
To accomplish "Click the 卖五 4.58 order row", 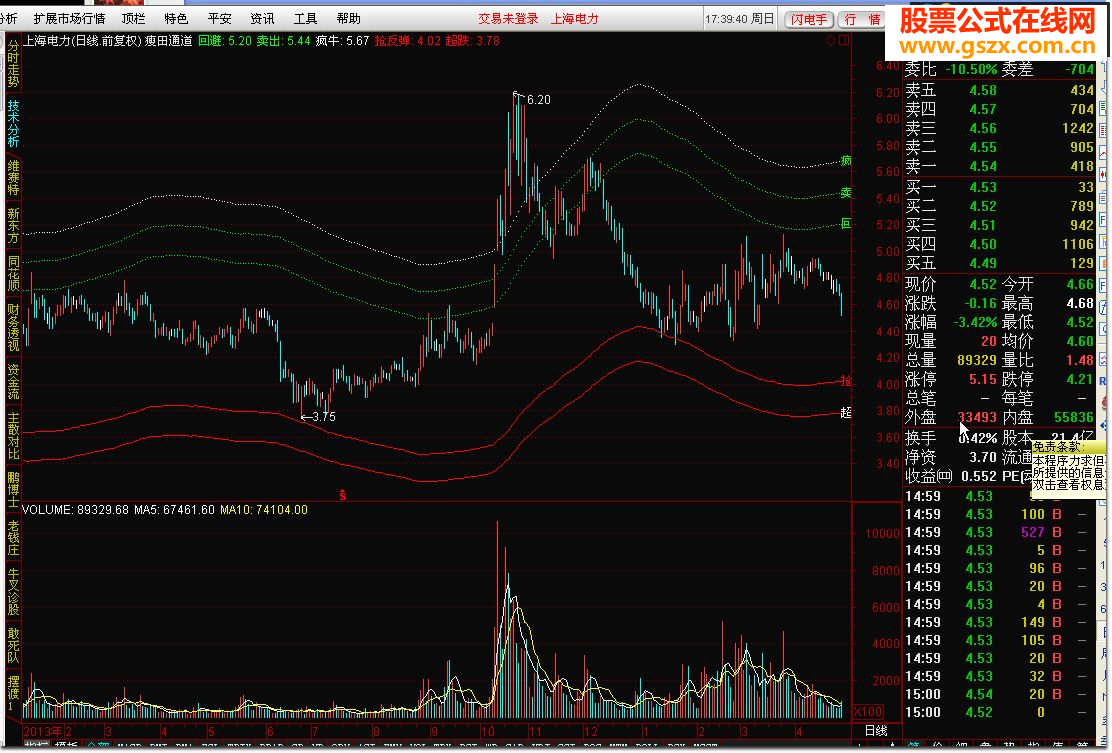I will pyautogui.click(x=999, y=90).
